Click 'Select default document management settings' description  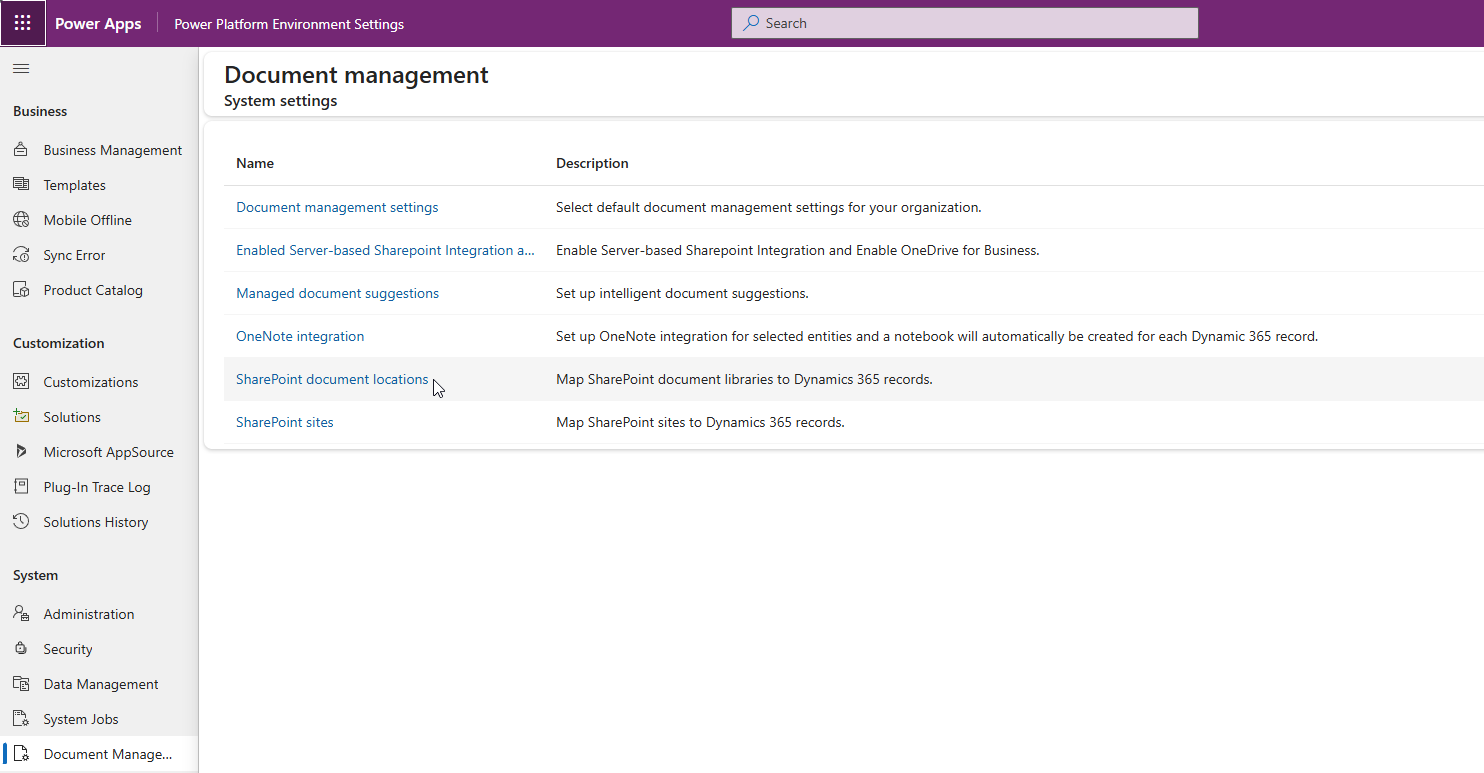point(768,207)
